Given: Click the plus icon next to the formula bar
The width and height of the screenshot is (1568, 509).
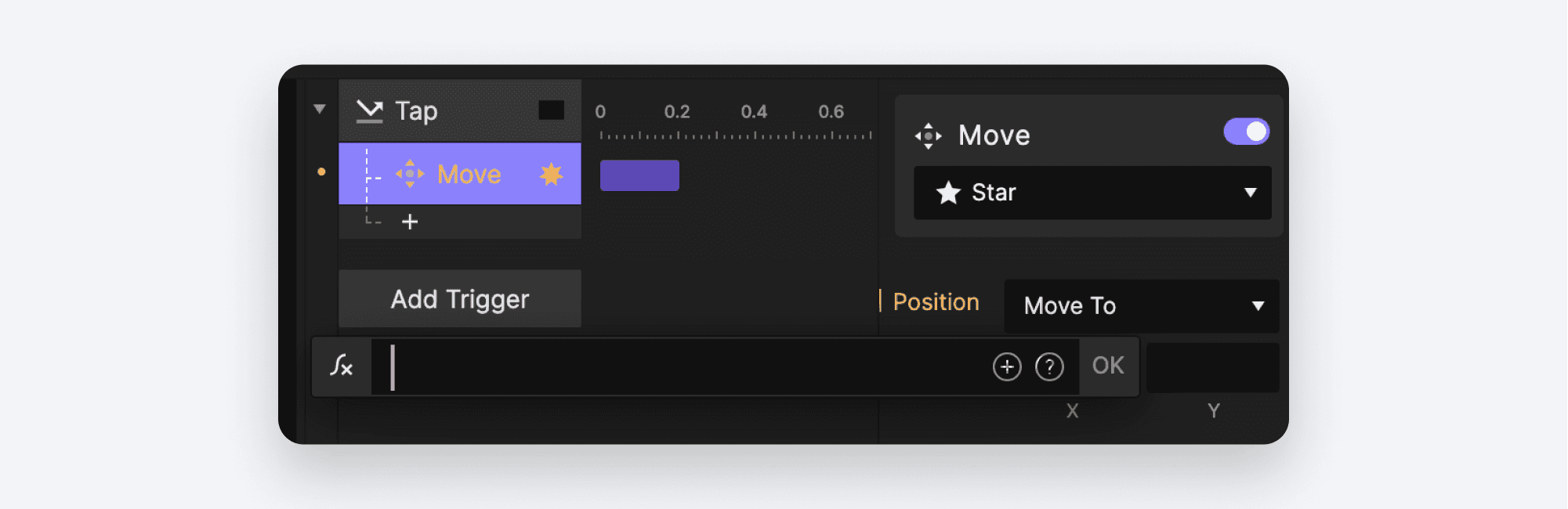Looking at the screenshot, I should pyautogui.click(x=1006, y=366).
